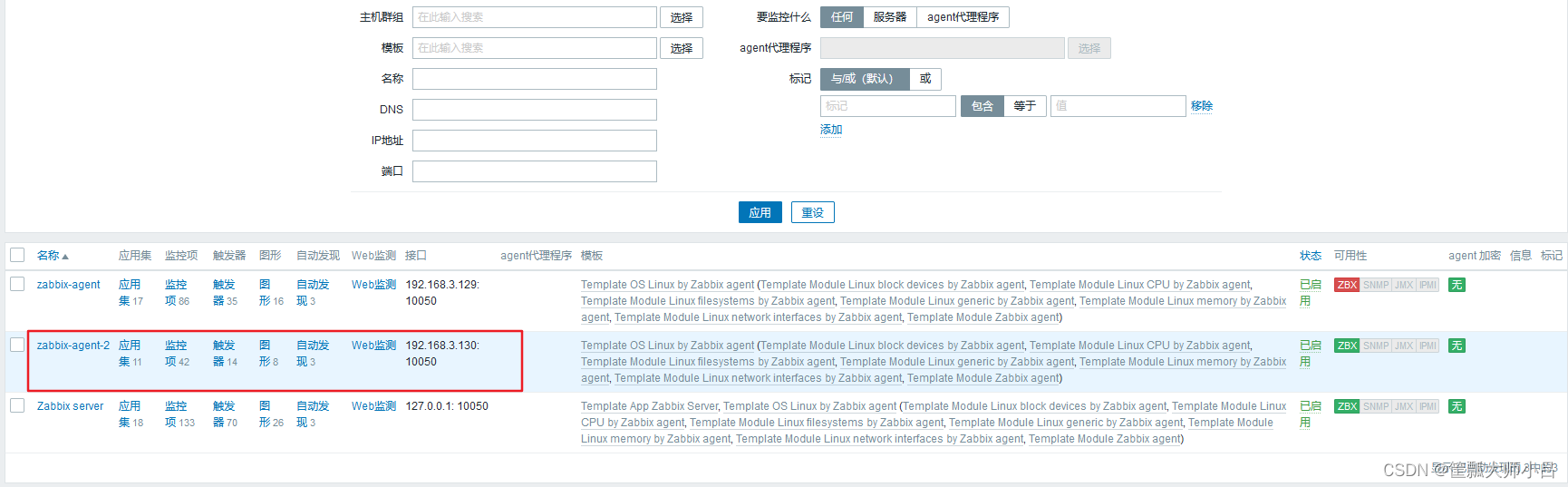The image size is (1568, 487).
Task: Click JMX availability badge in zabbix-agent-2 row
Action: click(1404, 346)
